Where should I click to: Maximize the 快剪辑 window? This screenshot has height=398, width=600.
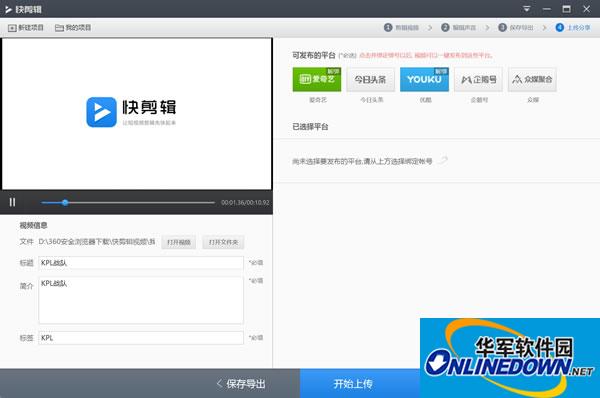click(x=566, y=9)
